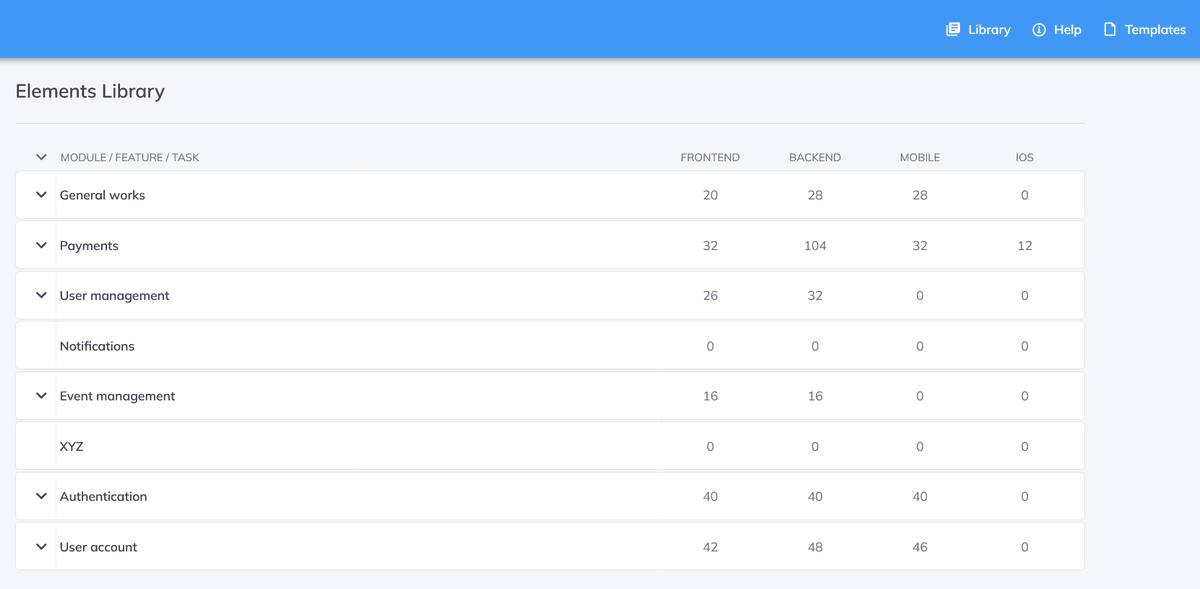Click User account frontend value 42
1200x589 pixels.
pyautogui.click(x=710, y=547)
